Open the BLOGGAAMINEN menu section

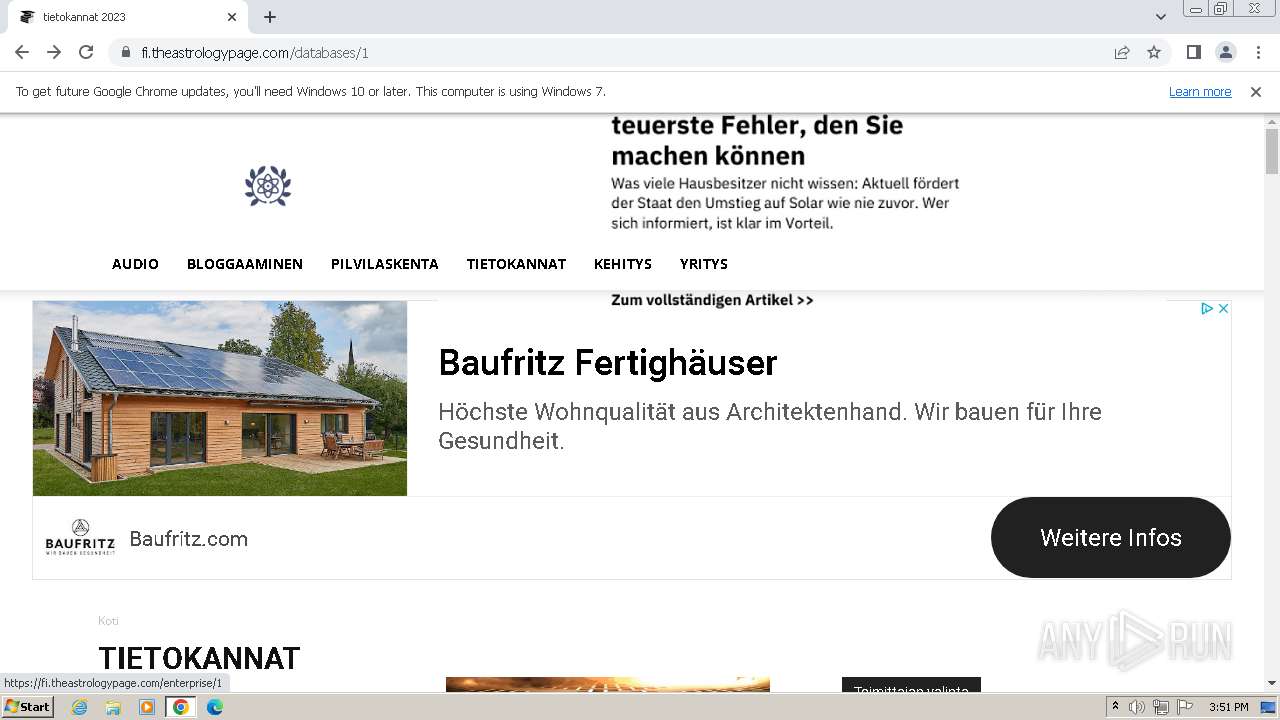(245, 264)
